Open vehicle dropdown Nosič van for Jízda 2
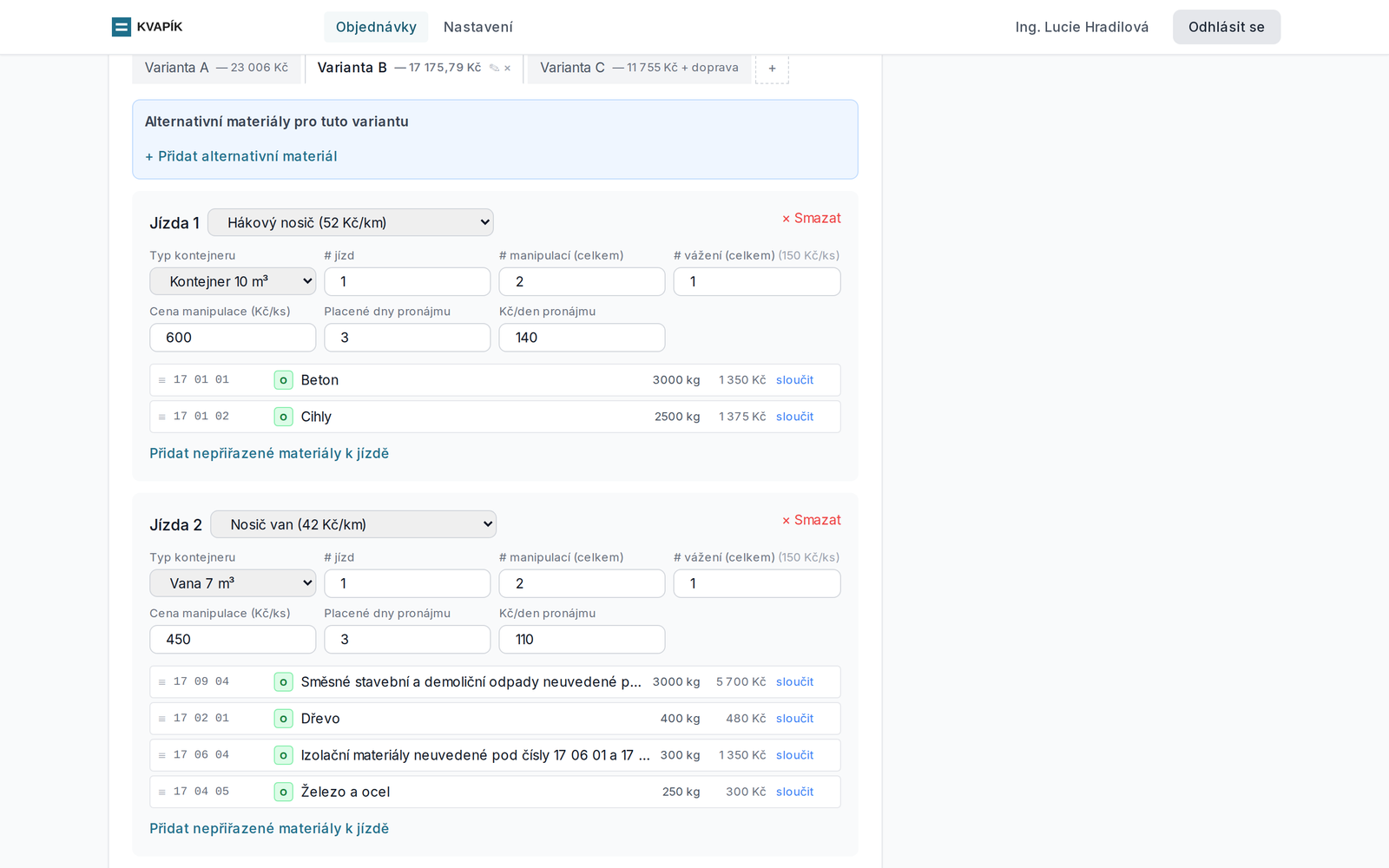Image resolution: width=1389 pixels, height=868 pixels. coord(353,524)
